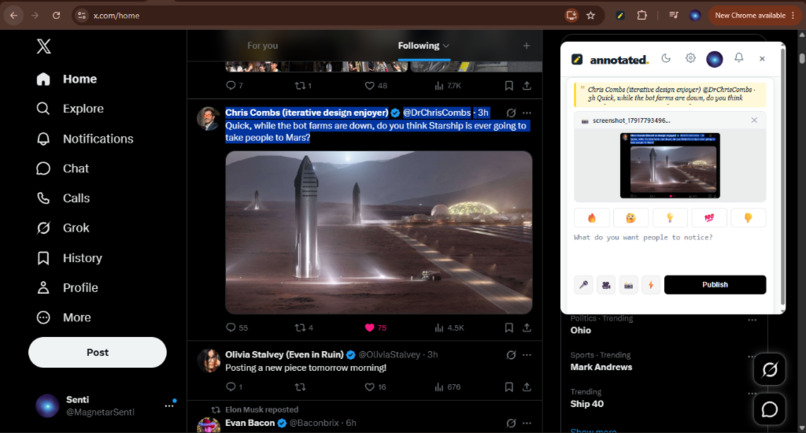
Task: Open annotated settings gear
Action: pyautogui.click(x=690, y=58)
